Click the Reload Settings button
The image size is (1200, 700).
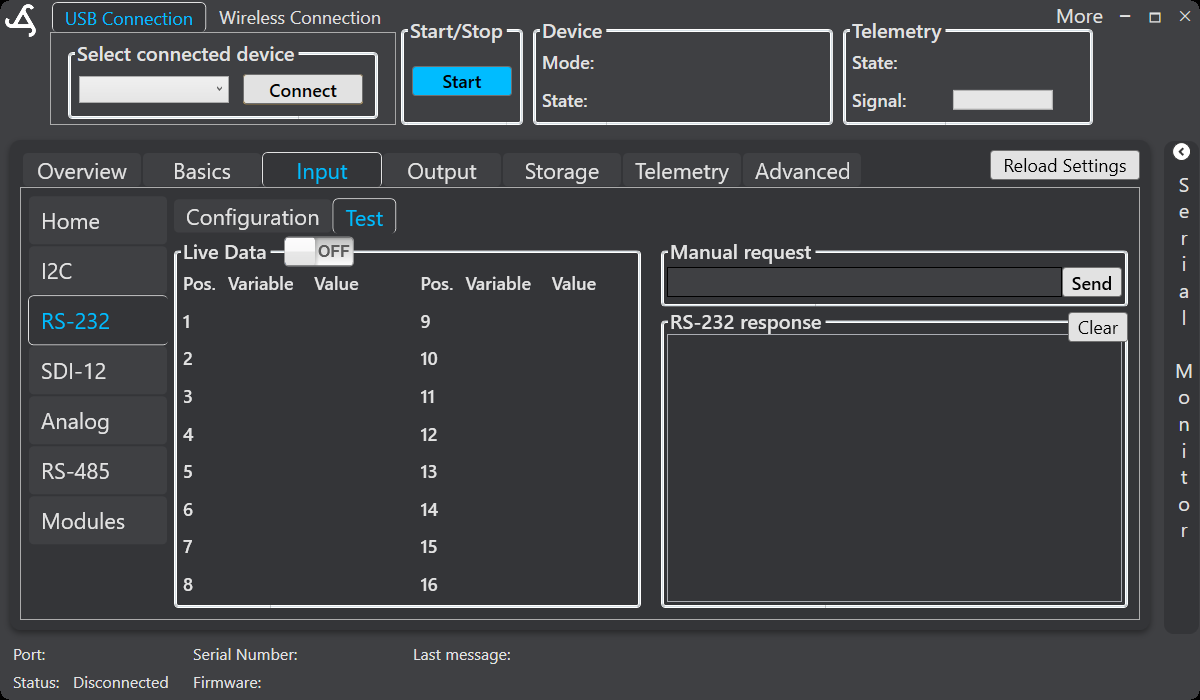[x=1065, y=166]
